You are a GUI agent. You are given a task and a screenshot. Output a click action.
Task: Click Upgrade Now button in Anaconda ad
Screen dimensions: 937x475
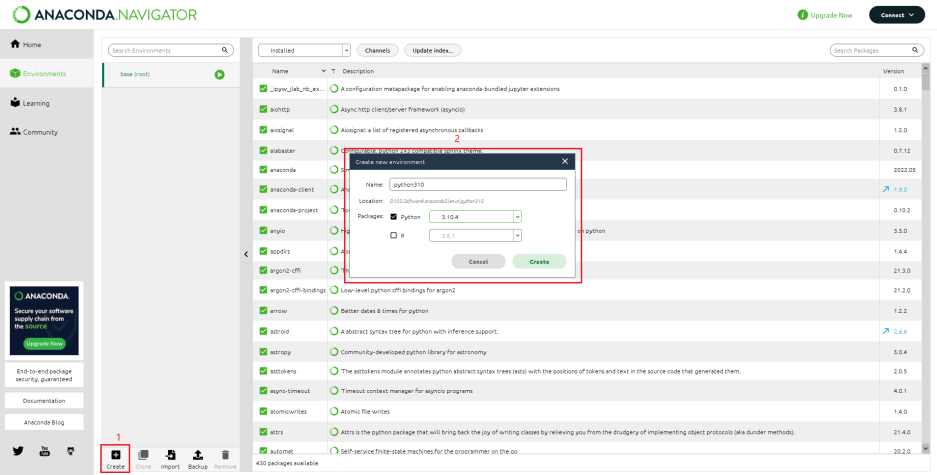pos(44,344)
